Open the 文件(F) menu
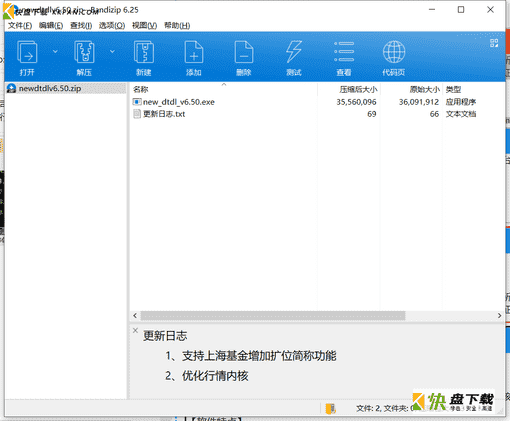 click(x=20, y=26)
